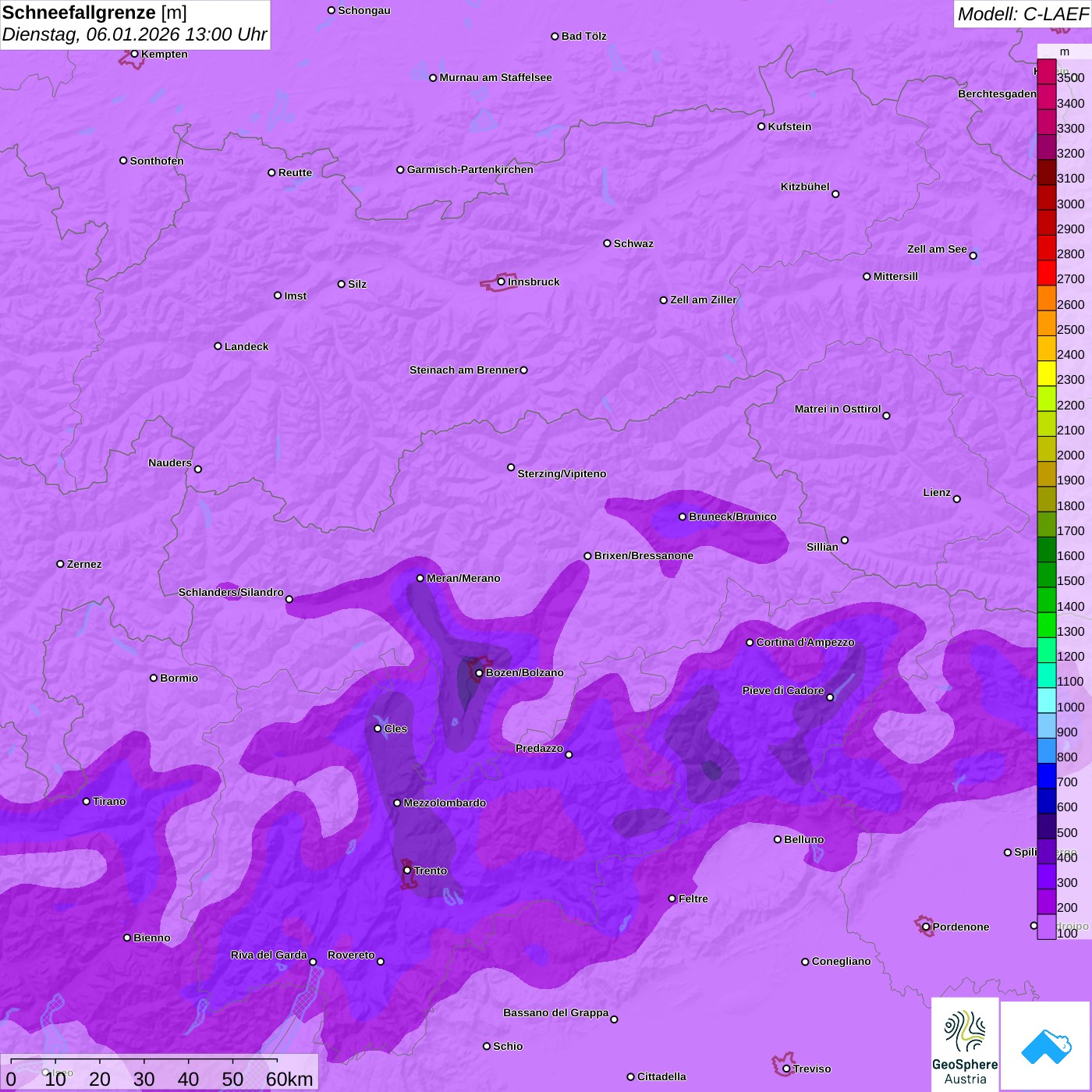Screen dimensions: 1092x1092
Task: Click the 60km scale bar label
Action: coord(289,1079)
